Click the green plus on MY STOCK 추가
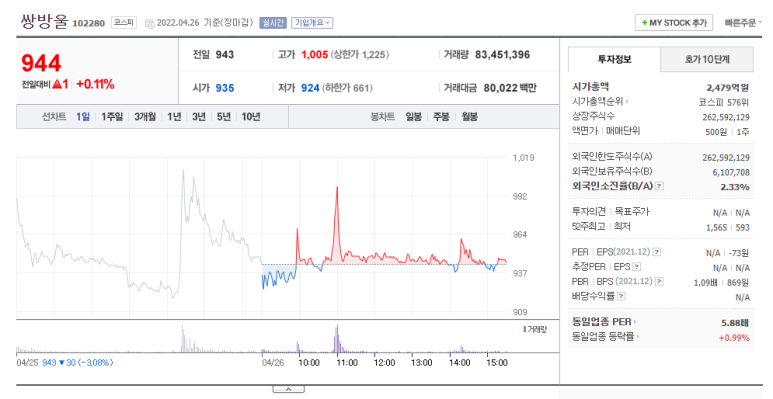 click(x=644, y=23)
